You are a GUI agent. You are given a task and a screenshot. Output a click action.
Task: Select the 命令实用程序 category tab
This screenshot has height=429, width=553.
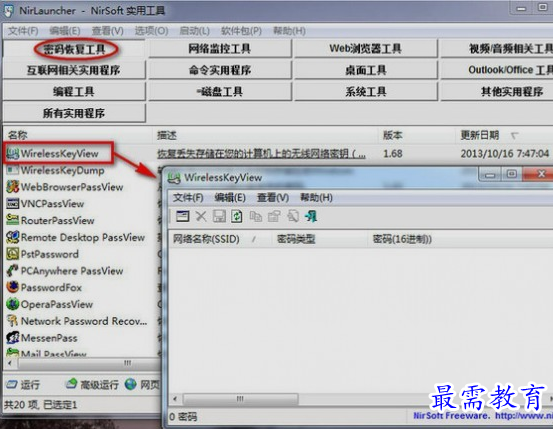coord(220,70)
